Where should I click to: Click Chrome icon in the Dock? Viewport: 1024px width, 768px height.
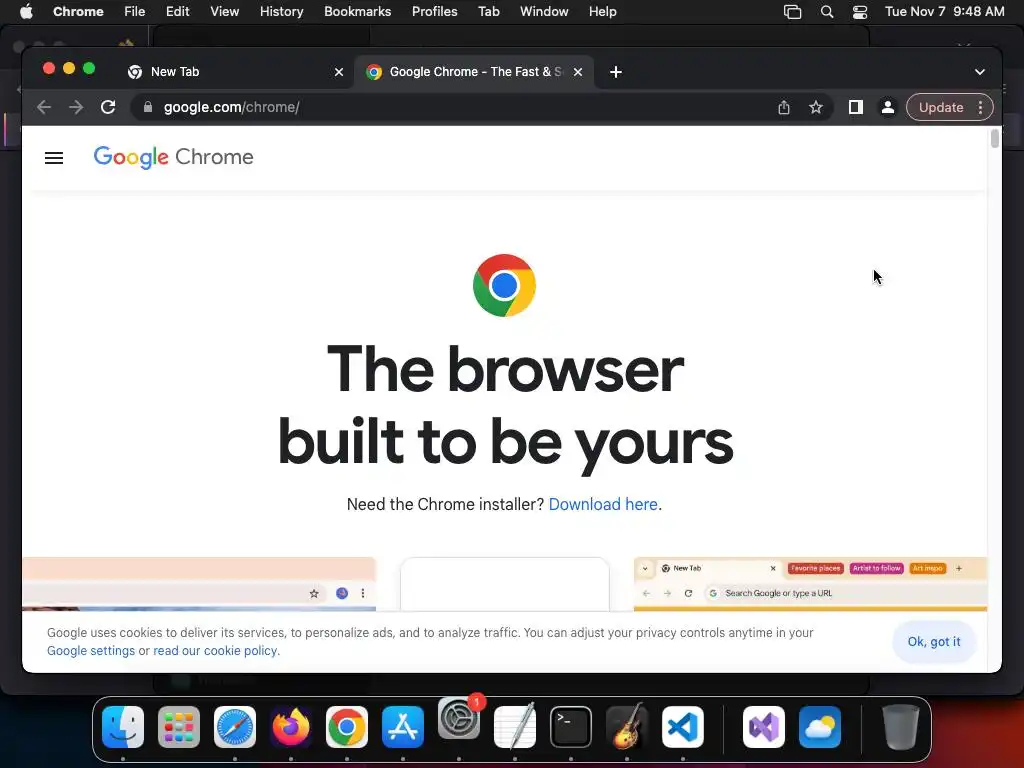[347, 727]
